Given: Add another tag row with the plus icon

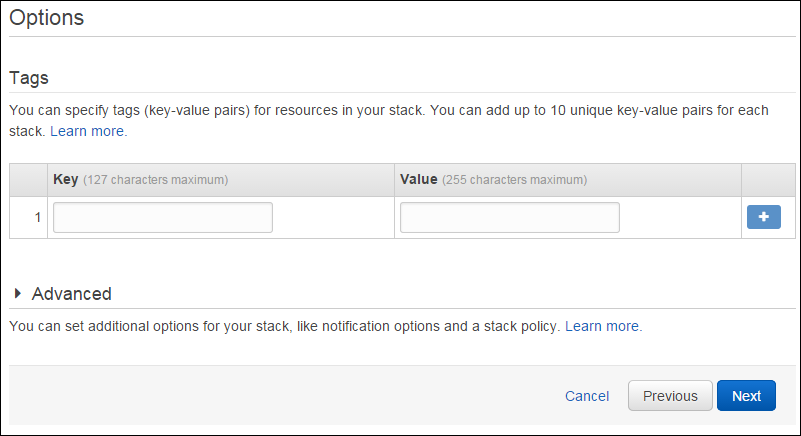Looking at the screenshot, I should 763,217.
